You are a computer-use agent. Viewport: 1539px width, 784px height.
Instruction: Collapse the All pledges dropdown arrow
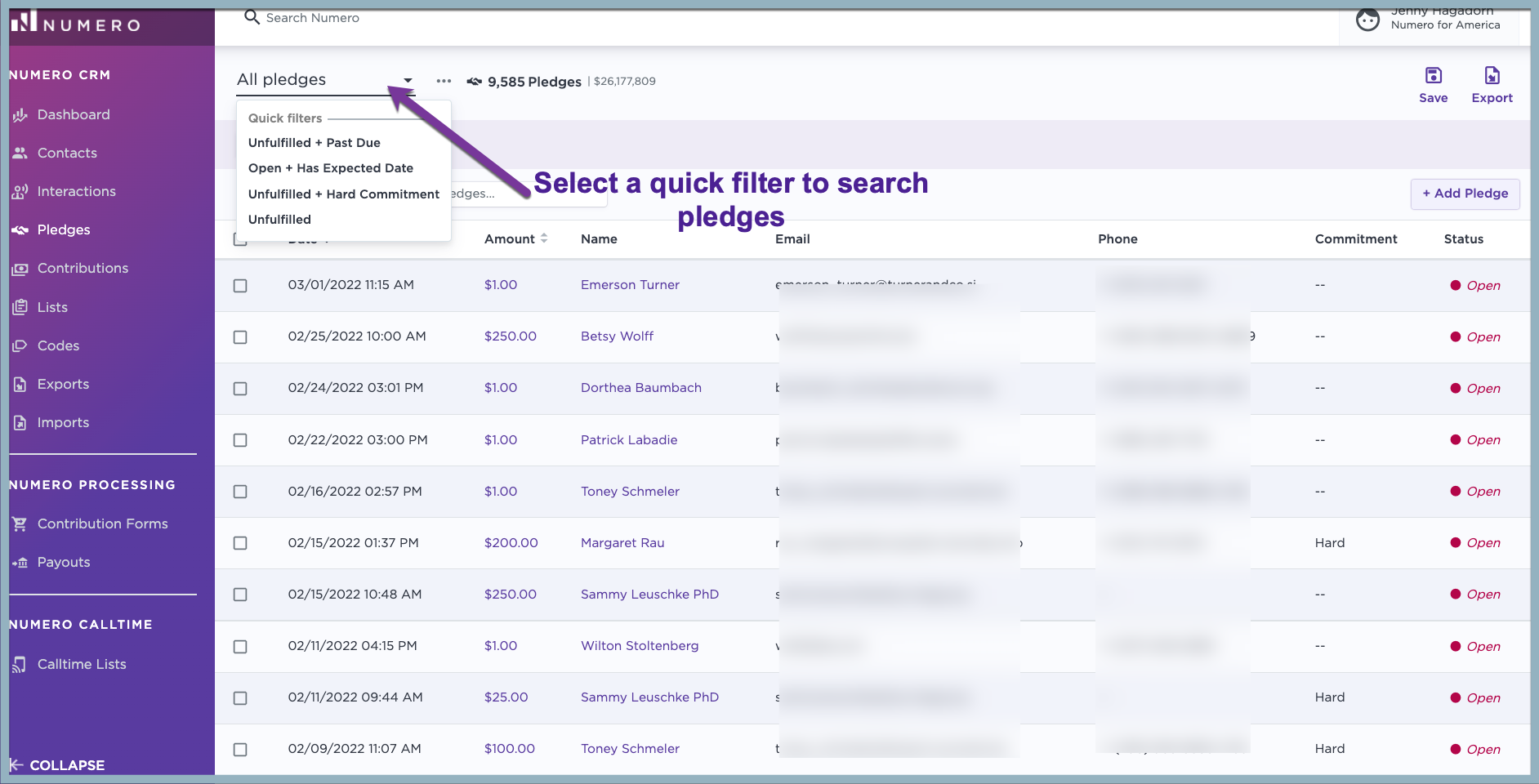click(408, 80)
